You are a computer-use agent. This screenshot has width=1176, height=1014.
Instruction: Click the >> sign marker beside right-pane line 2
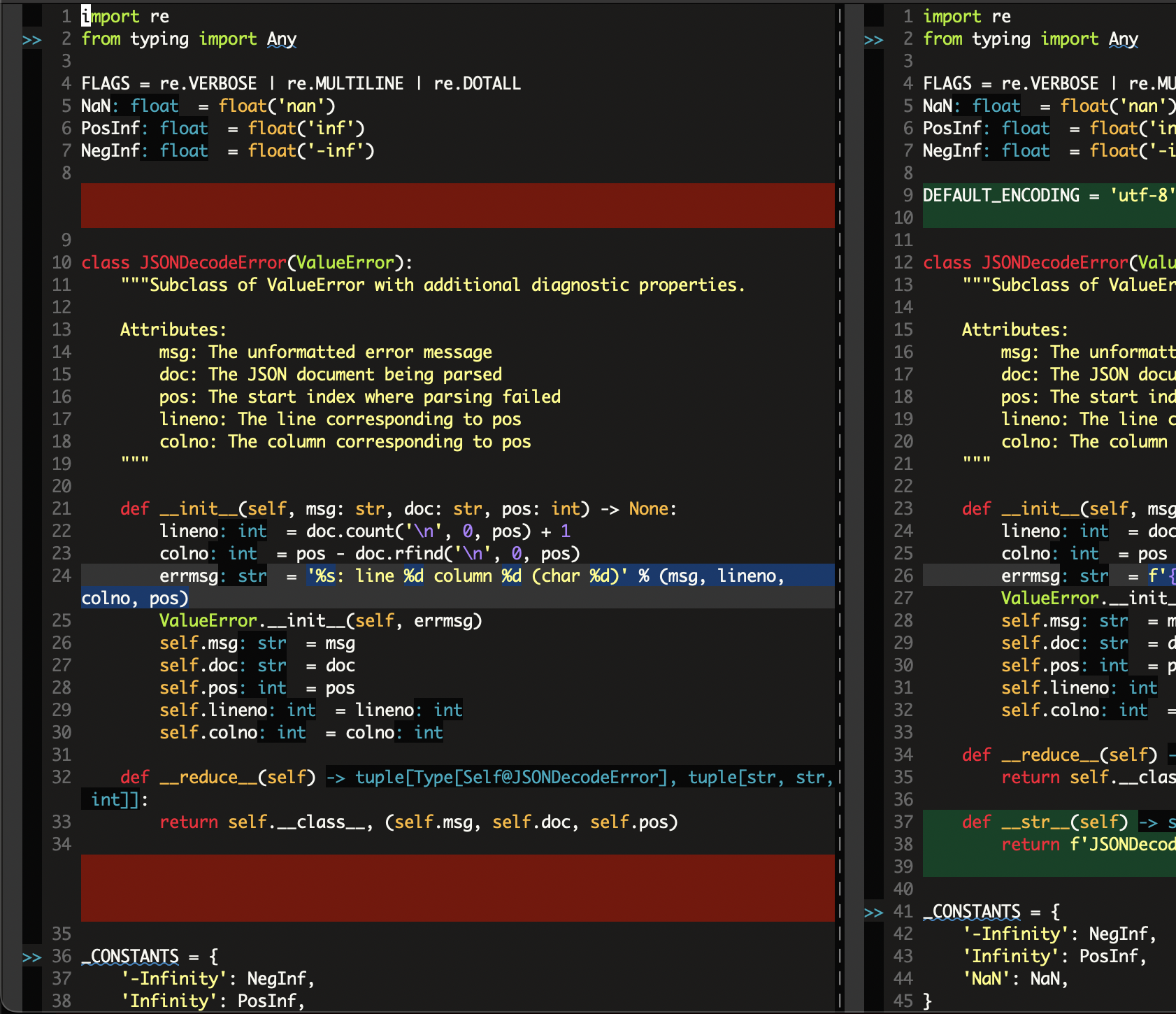(874, 39)
